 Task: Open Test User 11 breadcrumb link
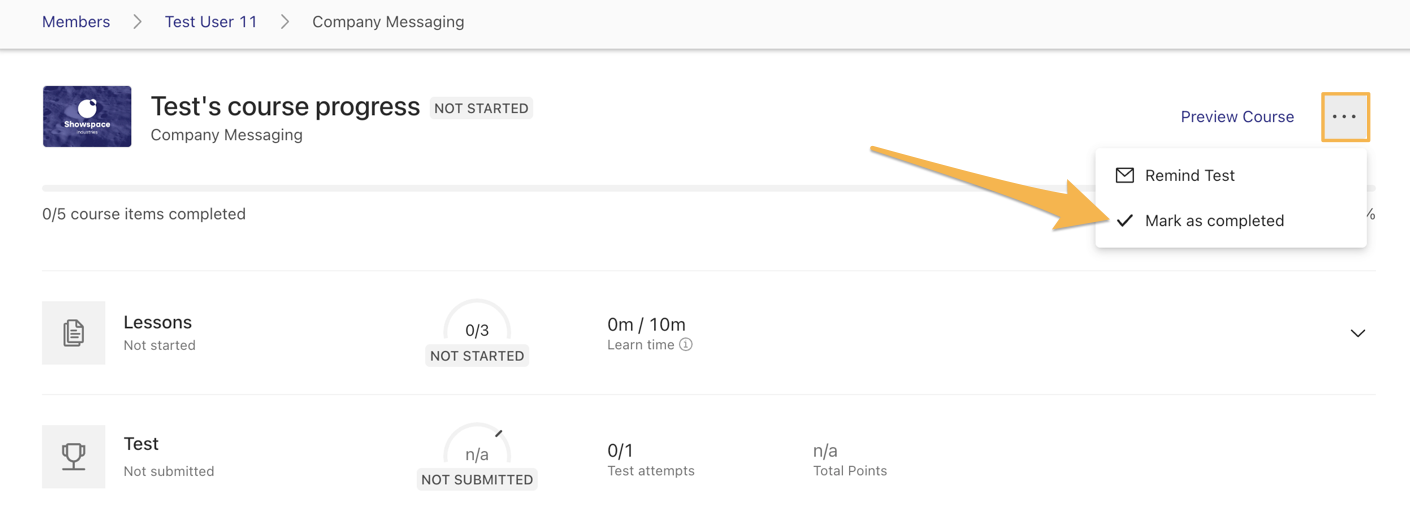[x=211, y=22]
